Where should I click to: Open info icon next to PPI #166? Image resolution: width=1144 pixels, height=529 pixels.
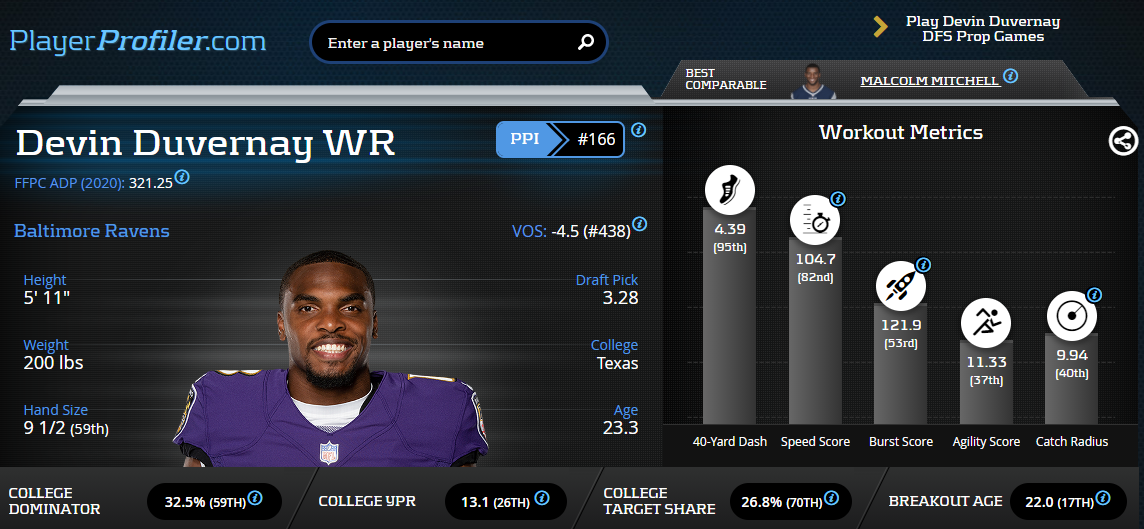pos(638,130)
